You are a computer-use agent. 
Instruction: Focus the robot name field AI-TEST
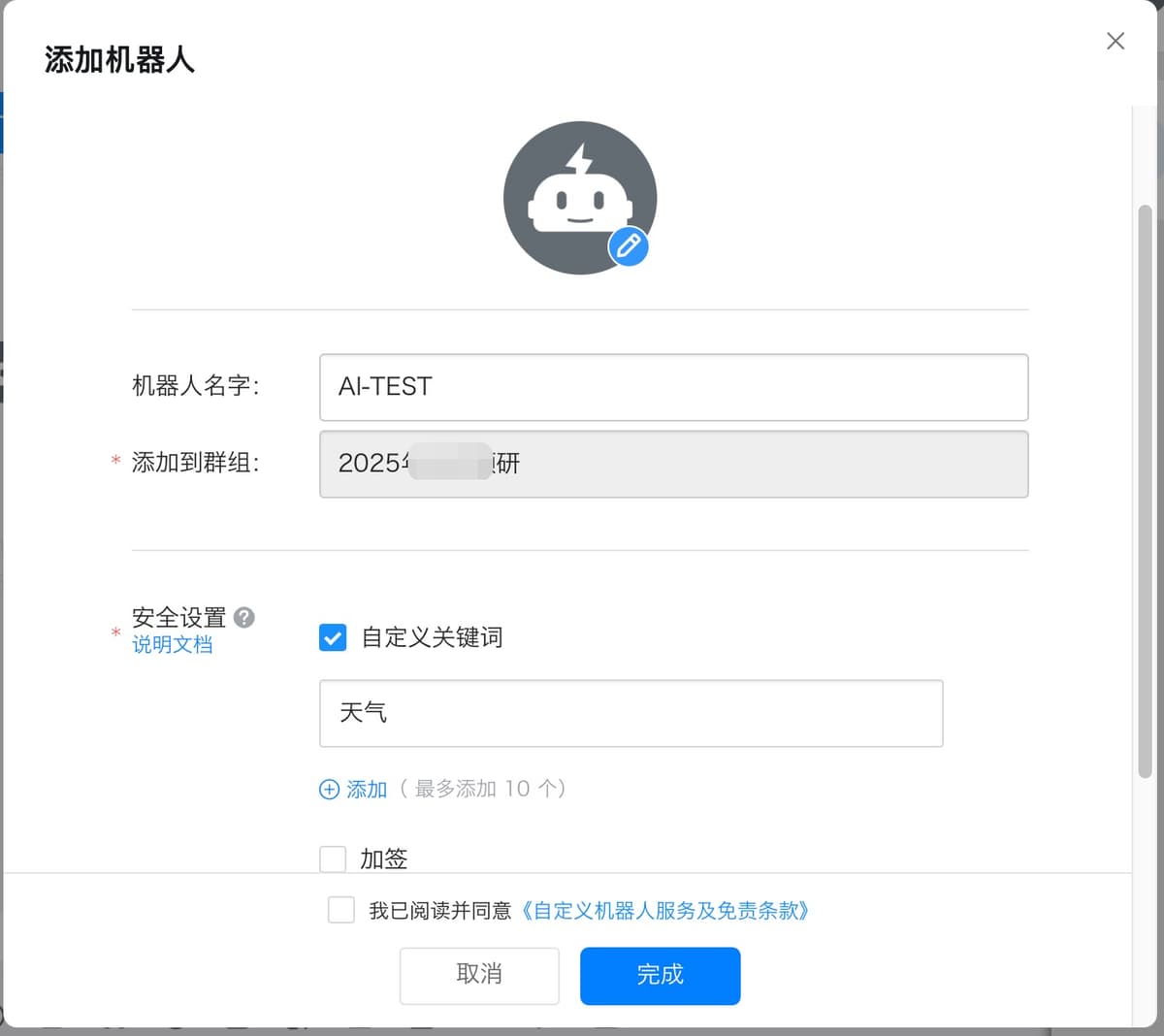tap(673, 387)
